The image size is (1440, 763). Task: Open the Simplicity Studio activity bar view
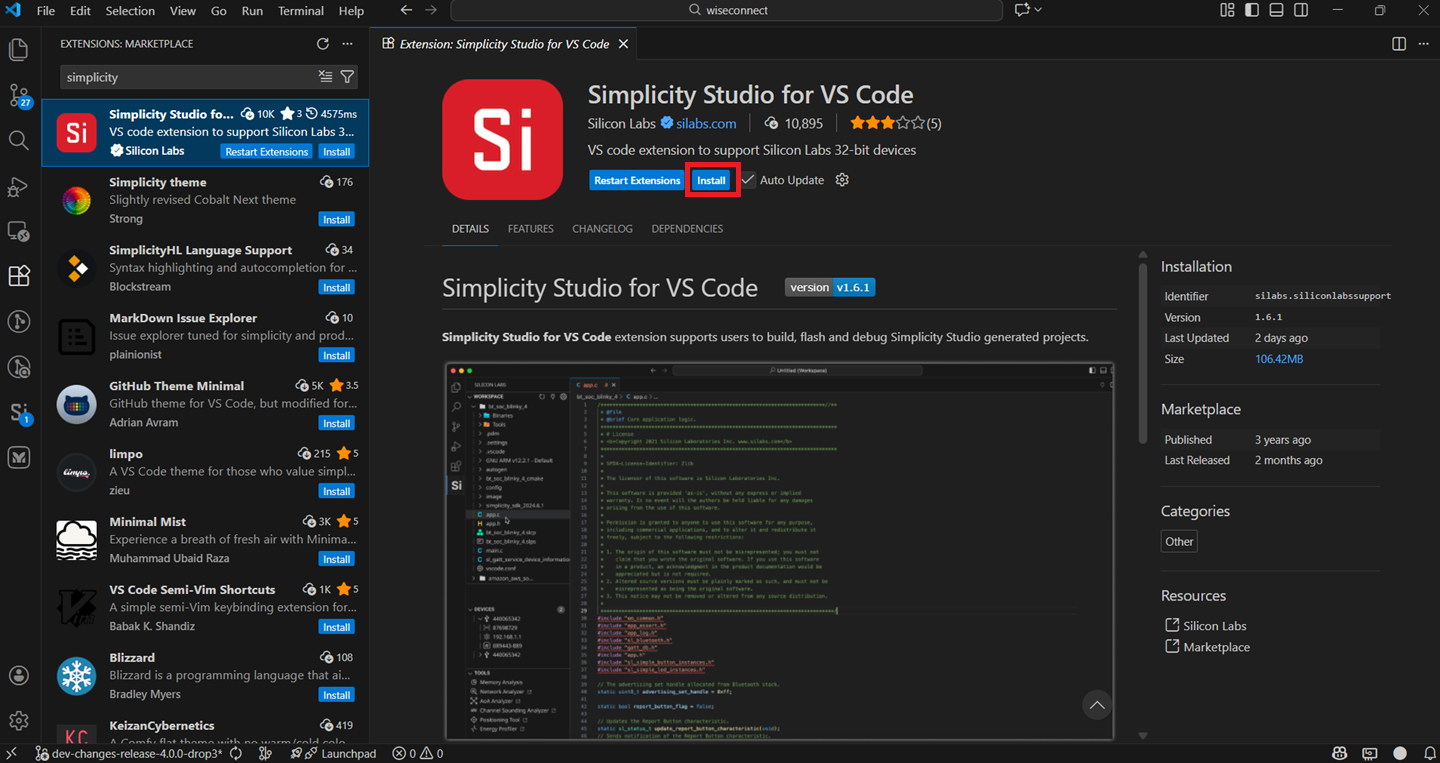point(18,411)
